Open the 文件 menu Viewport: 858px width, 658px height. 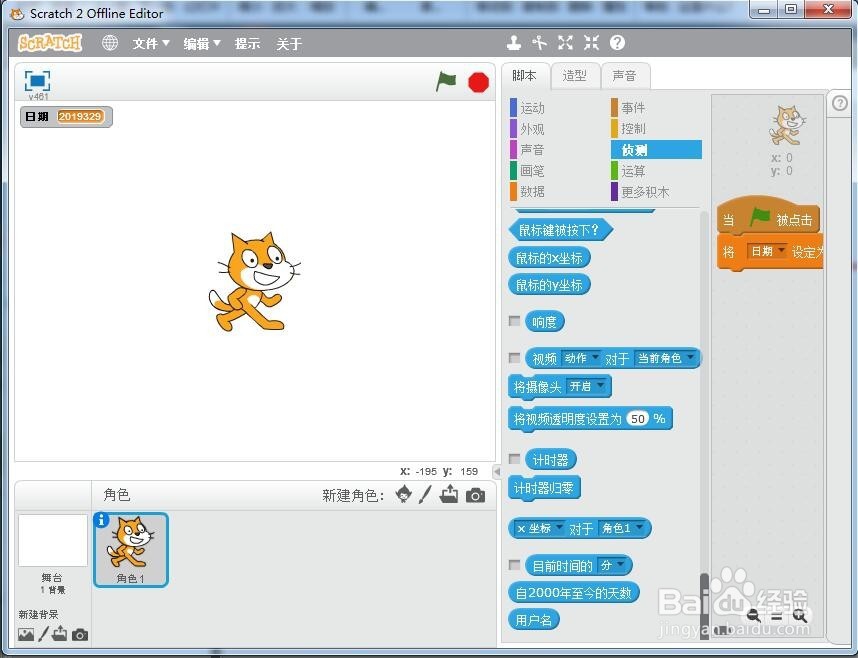click(x=150, y=43)
